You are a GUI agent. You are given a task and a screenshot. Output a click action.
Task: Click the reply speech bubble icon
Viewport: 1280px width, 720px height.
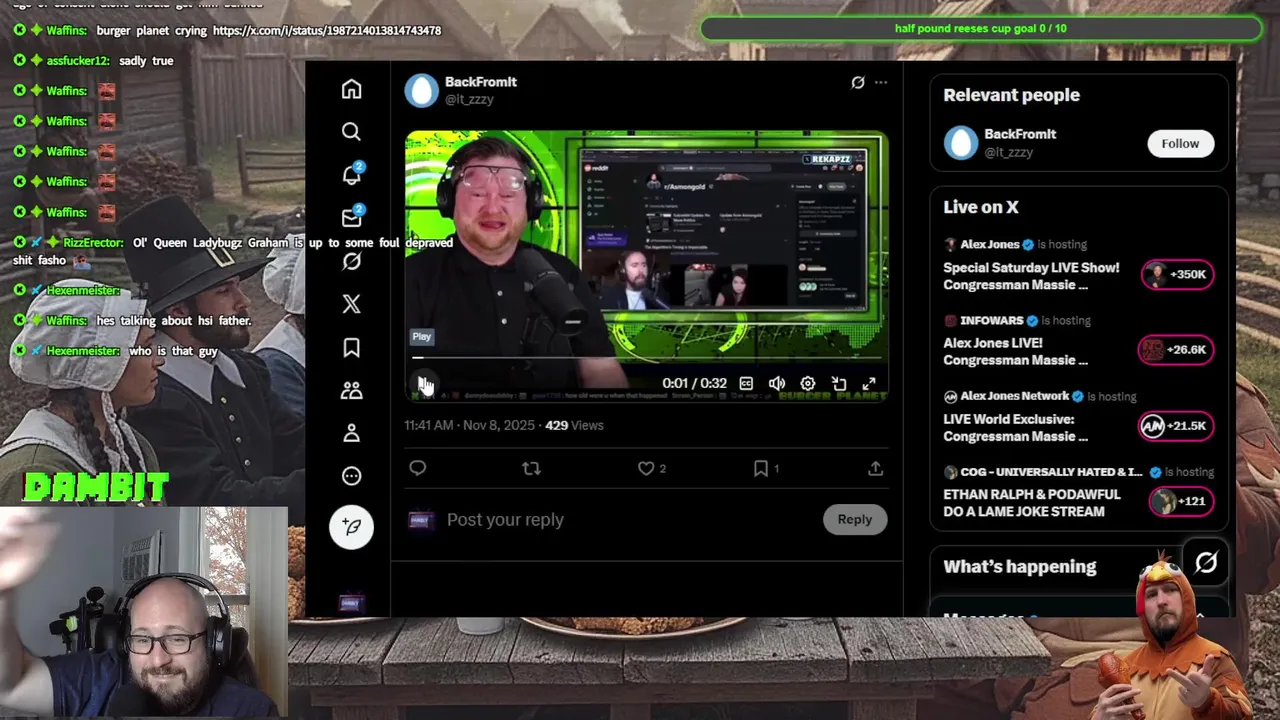tap(418, 468)
